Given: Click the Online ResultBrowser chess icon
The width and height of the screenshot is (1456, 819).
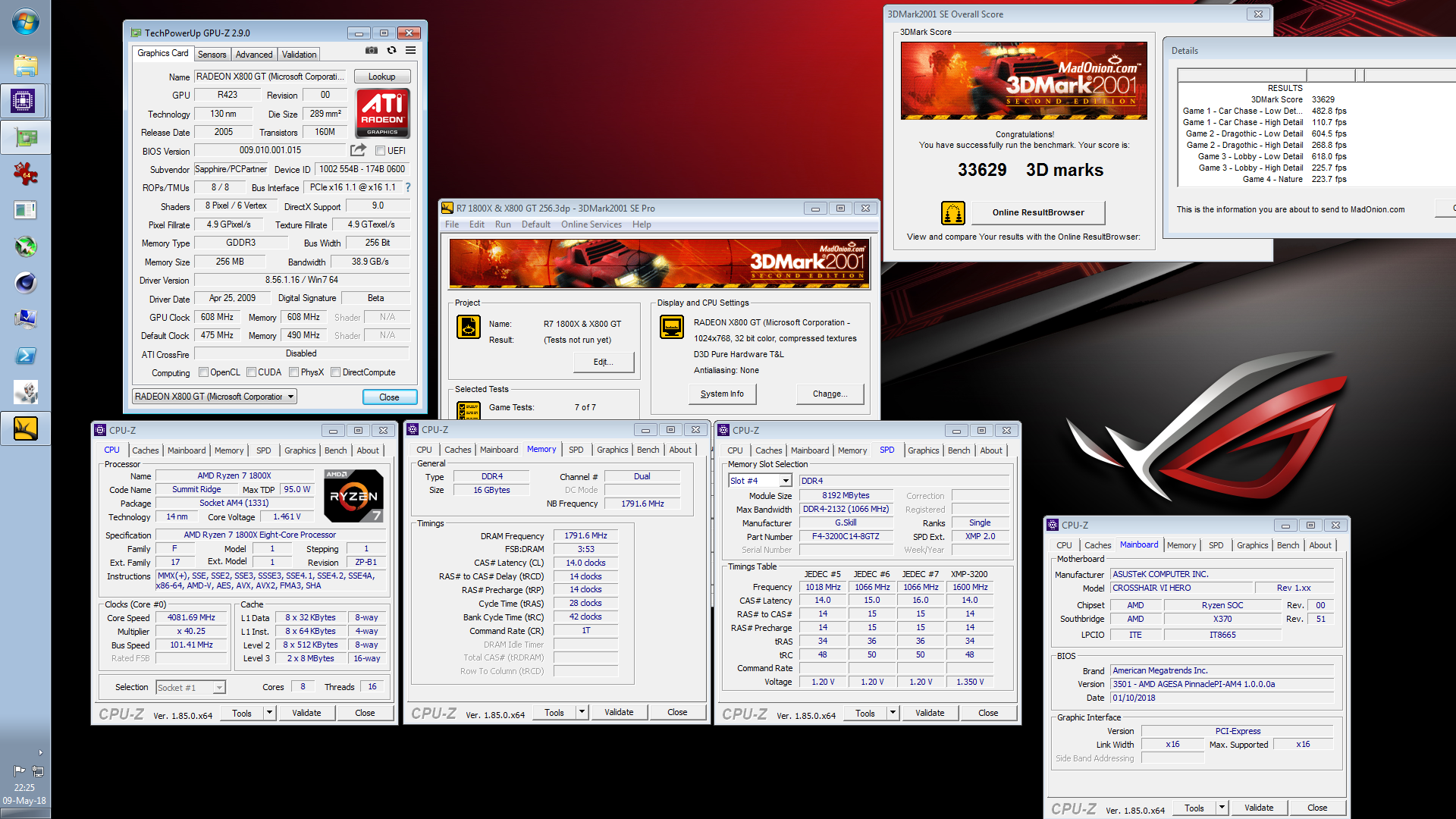Looking at the screenshot, I should tap(952, 213).
